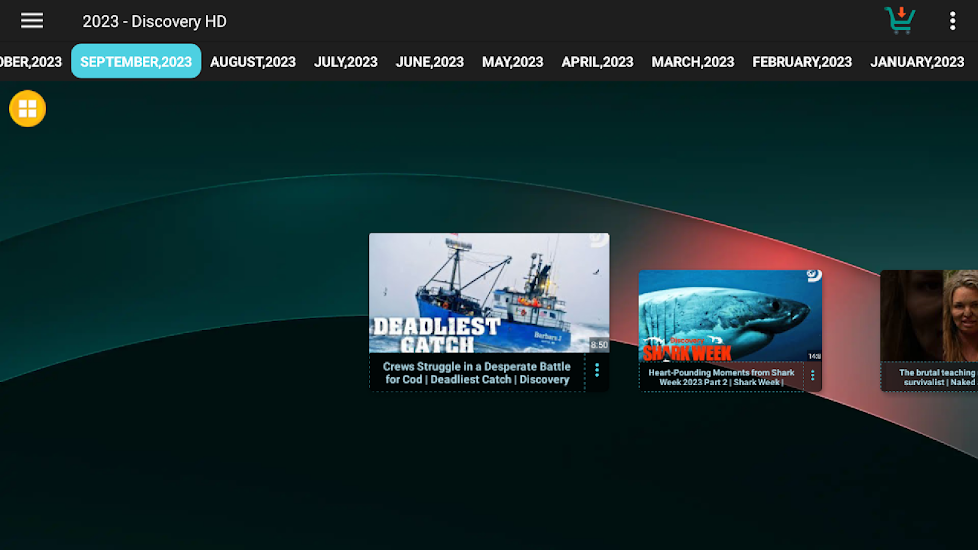Select the SEPTEMBER,2023 tab
The width and height of the screenshot is (978, 550).
point(136,61)
